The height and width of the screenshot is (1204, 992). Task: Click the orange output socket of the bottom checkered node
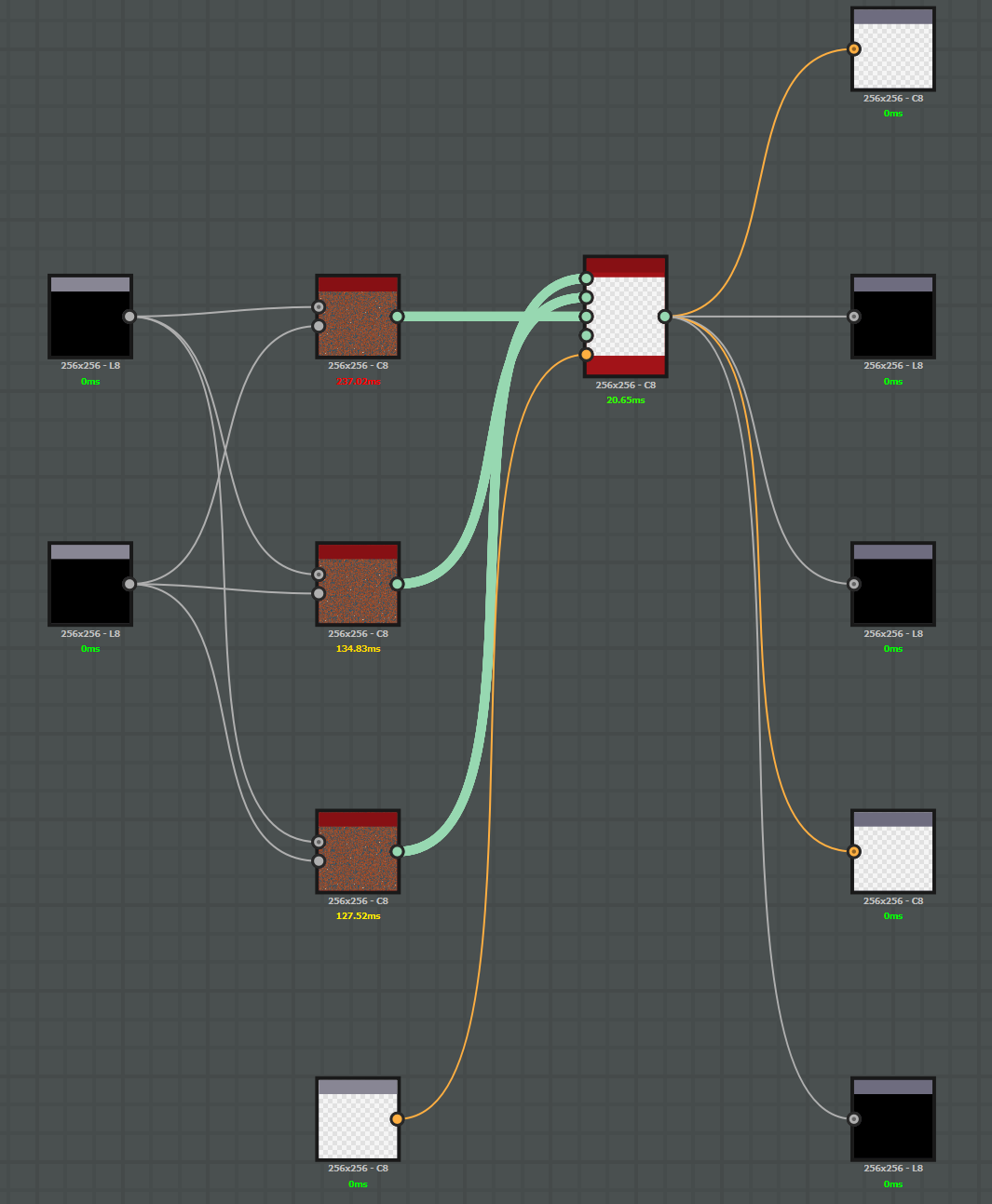pyautogui.click(x=397, y=1118)
